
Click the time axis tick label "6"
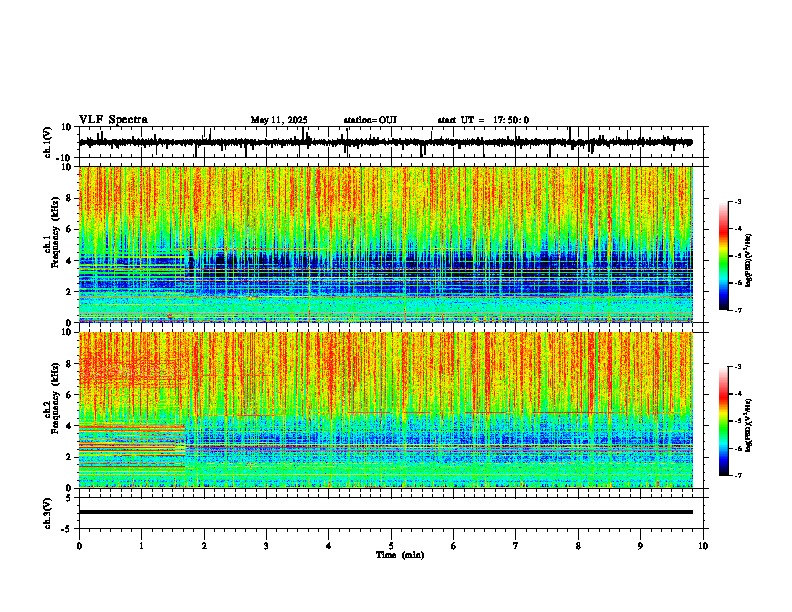pos(454,546)
